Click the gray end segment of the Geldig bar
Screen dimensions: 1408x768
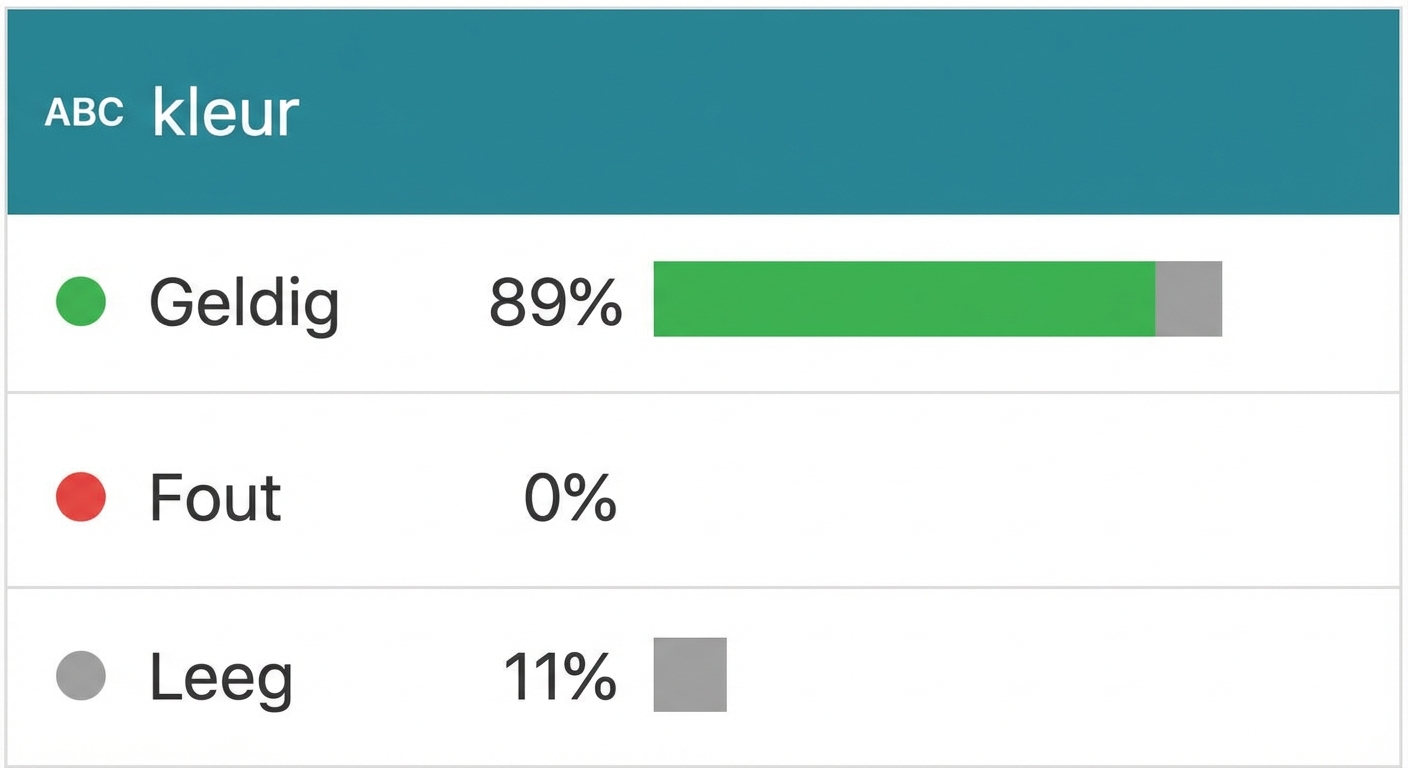(1188, 299)
